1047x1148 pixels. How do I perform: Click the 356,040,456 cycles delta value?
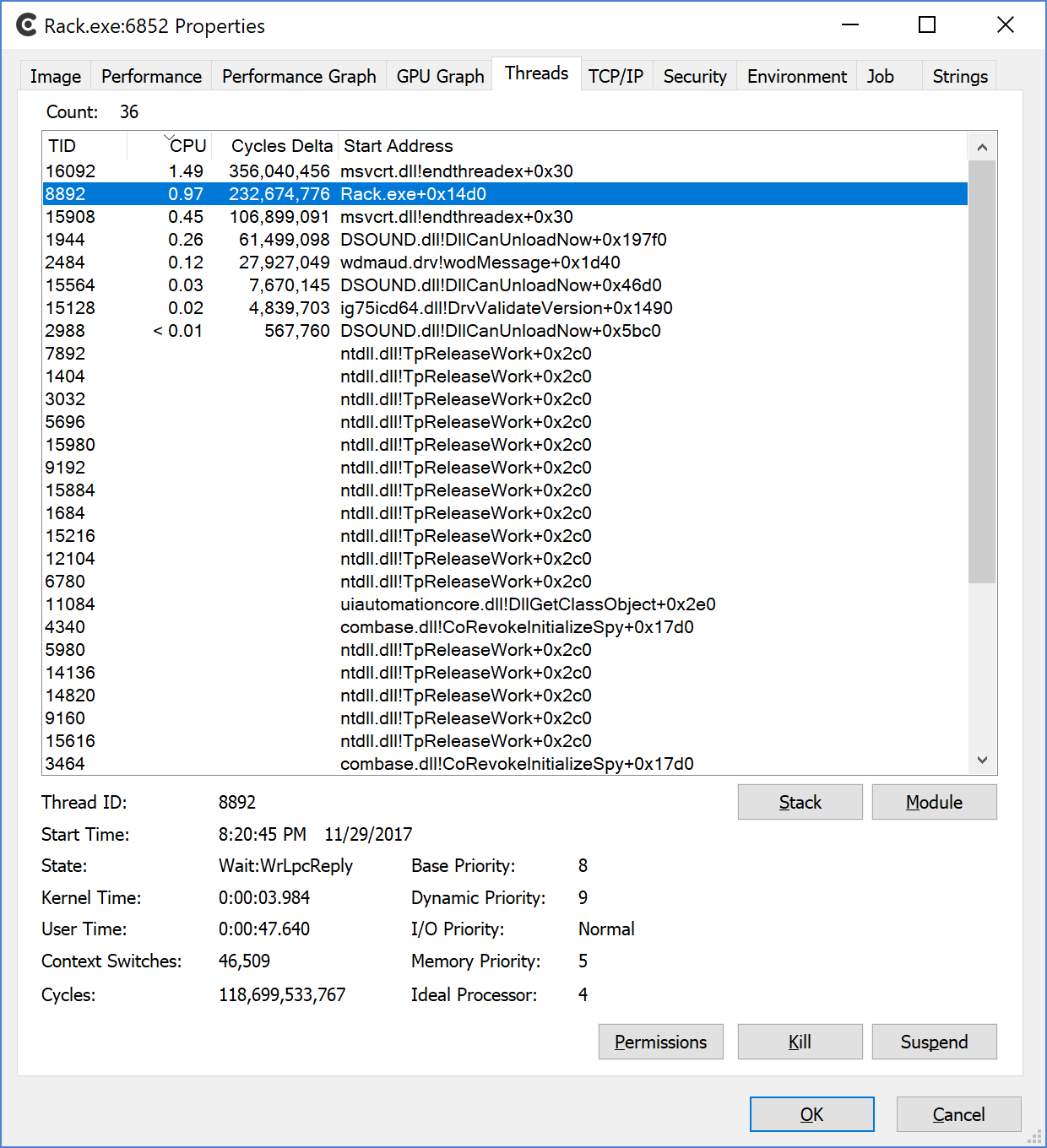pos(279,171)
